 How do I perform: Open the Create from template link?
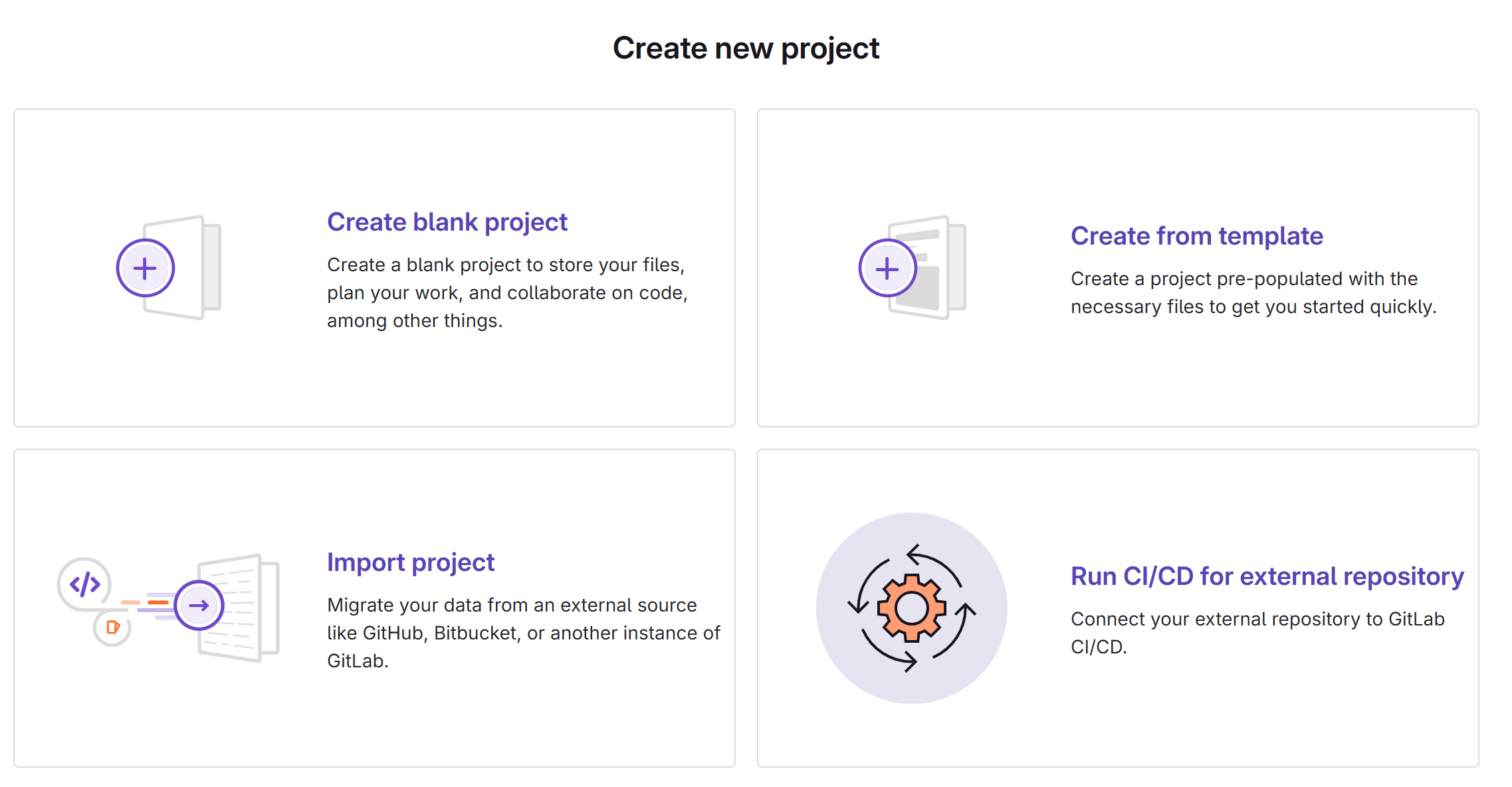[x=1196, y=236]
